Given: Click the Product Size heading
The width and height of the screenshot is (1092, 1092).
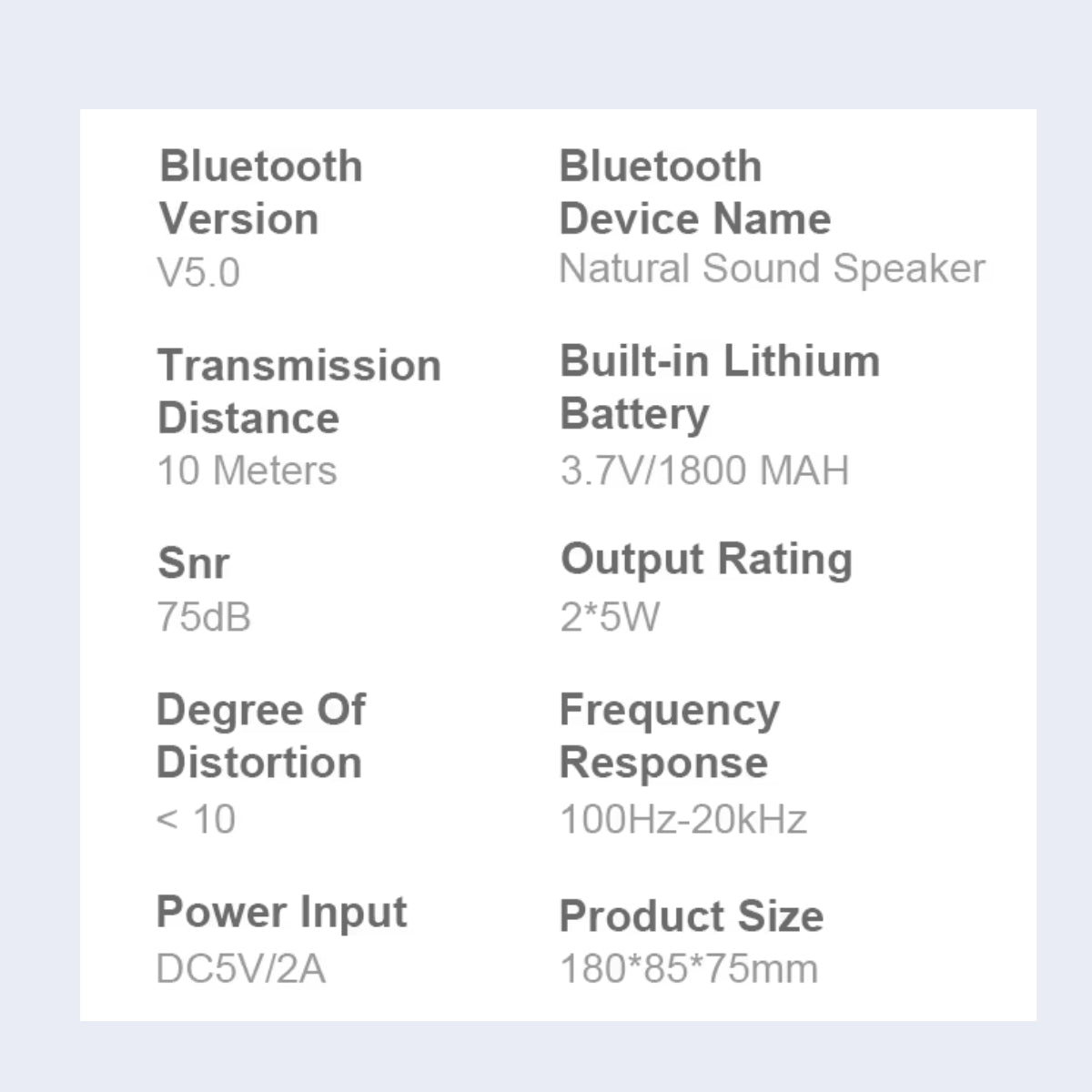Looking at the screenshot, I should pos(691,915).
